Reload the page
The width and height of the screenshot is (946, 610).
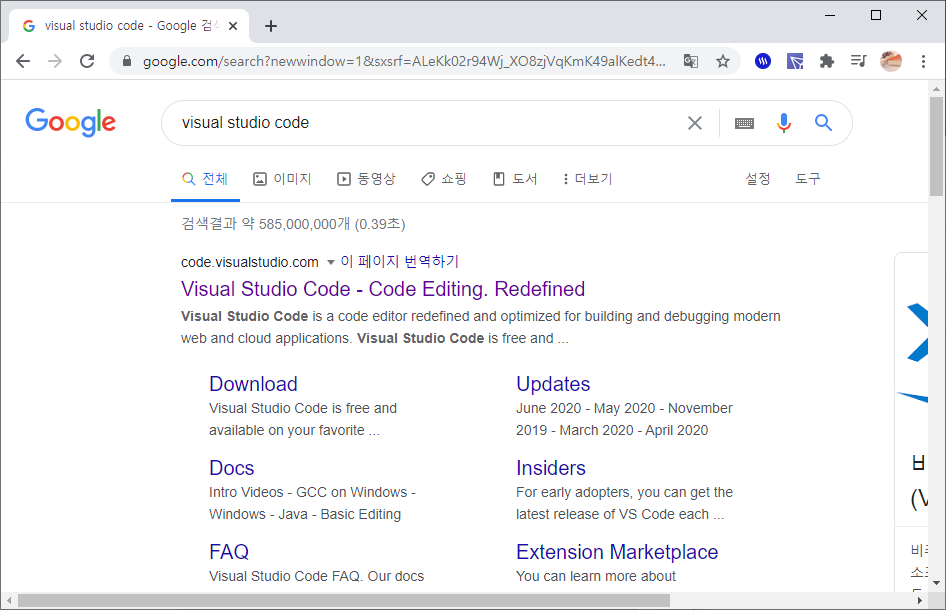tap(87, 61)
